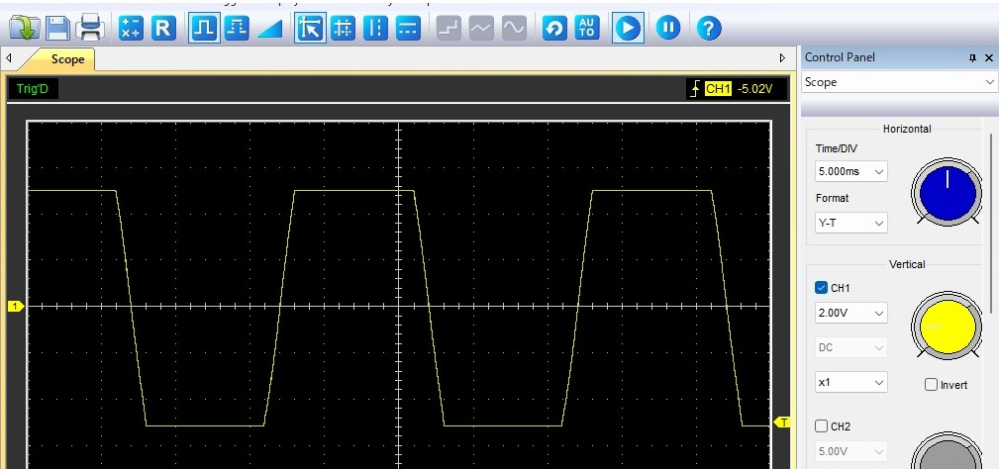Open CH1 voltage 2.00V dropdown
This screenshot has height=469, width=999.
pos(851,313)
